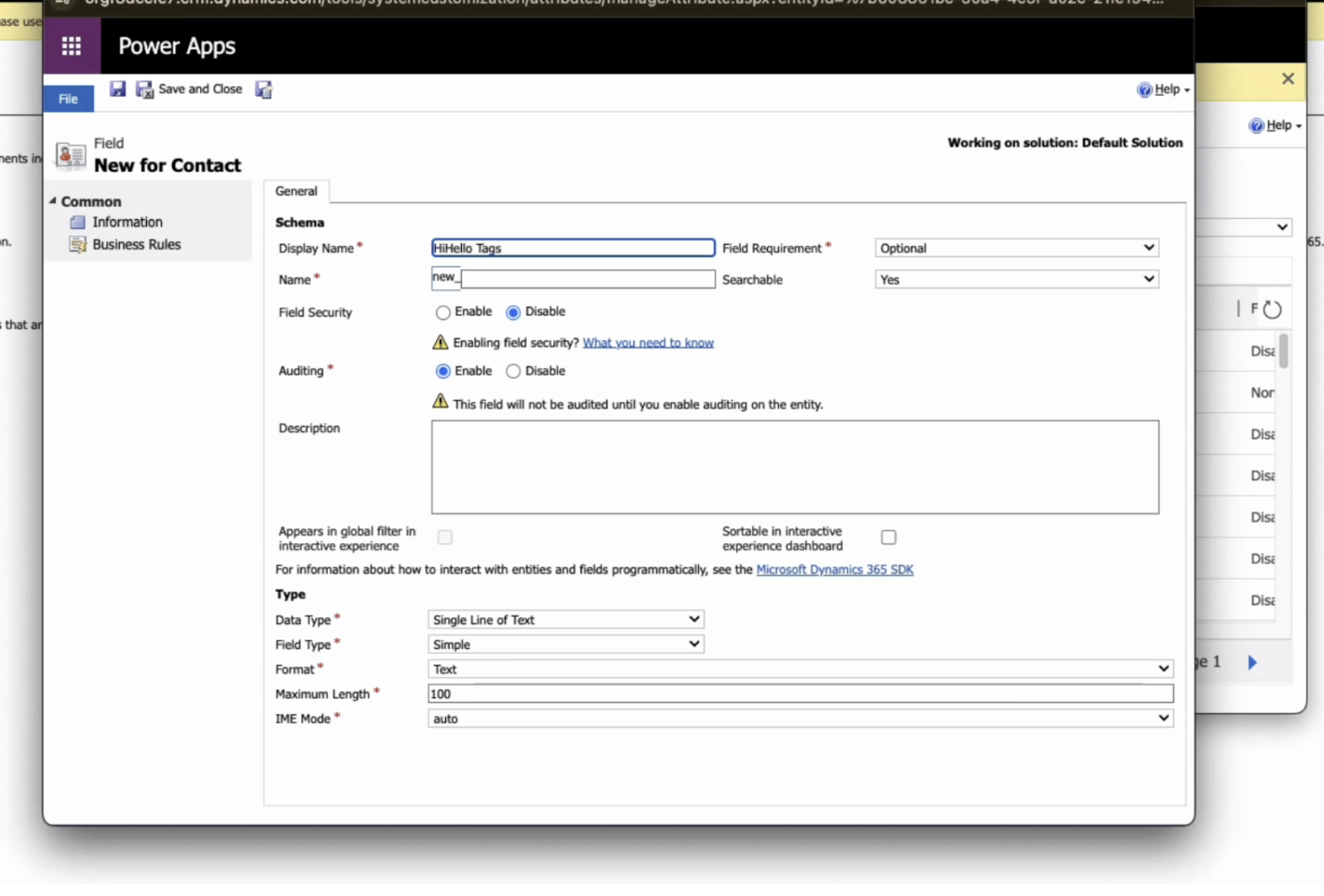Click the refresh icon in background window

tap(1272, 310)
